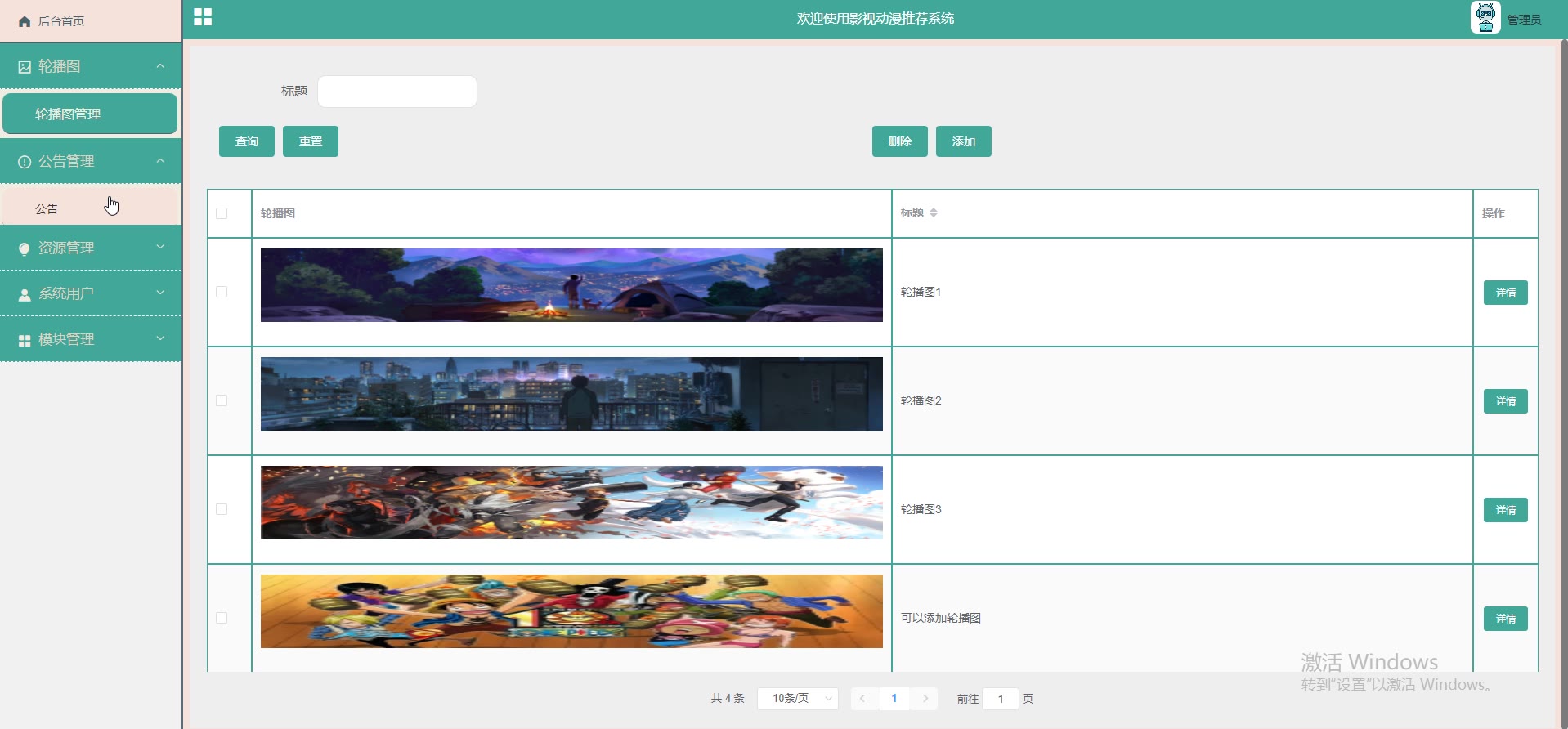Click the info icon next to 公告管理
This screenshot has height=729, width=1568.
[25, 162]
